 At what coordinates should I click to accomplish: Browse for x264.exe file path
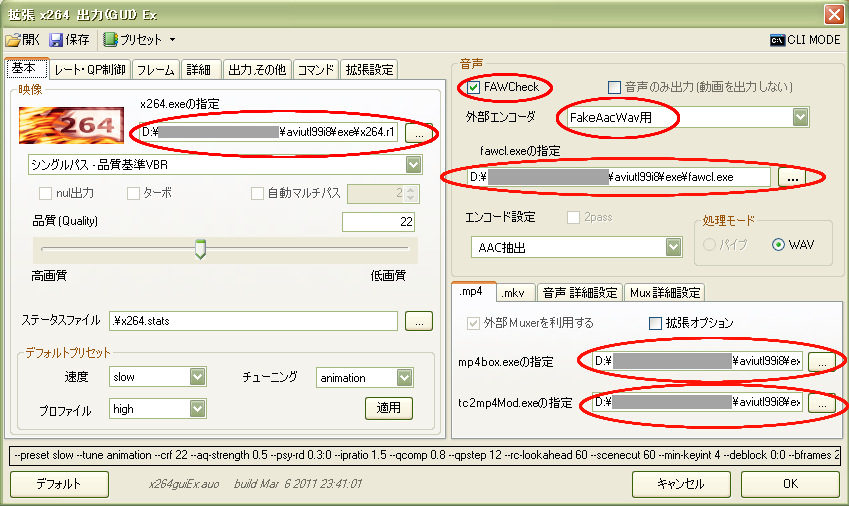(419, 132)
